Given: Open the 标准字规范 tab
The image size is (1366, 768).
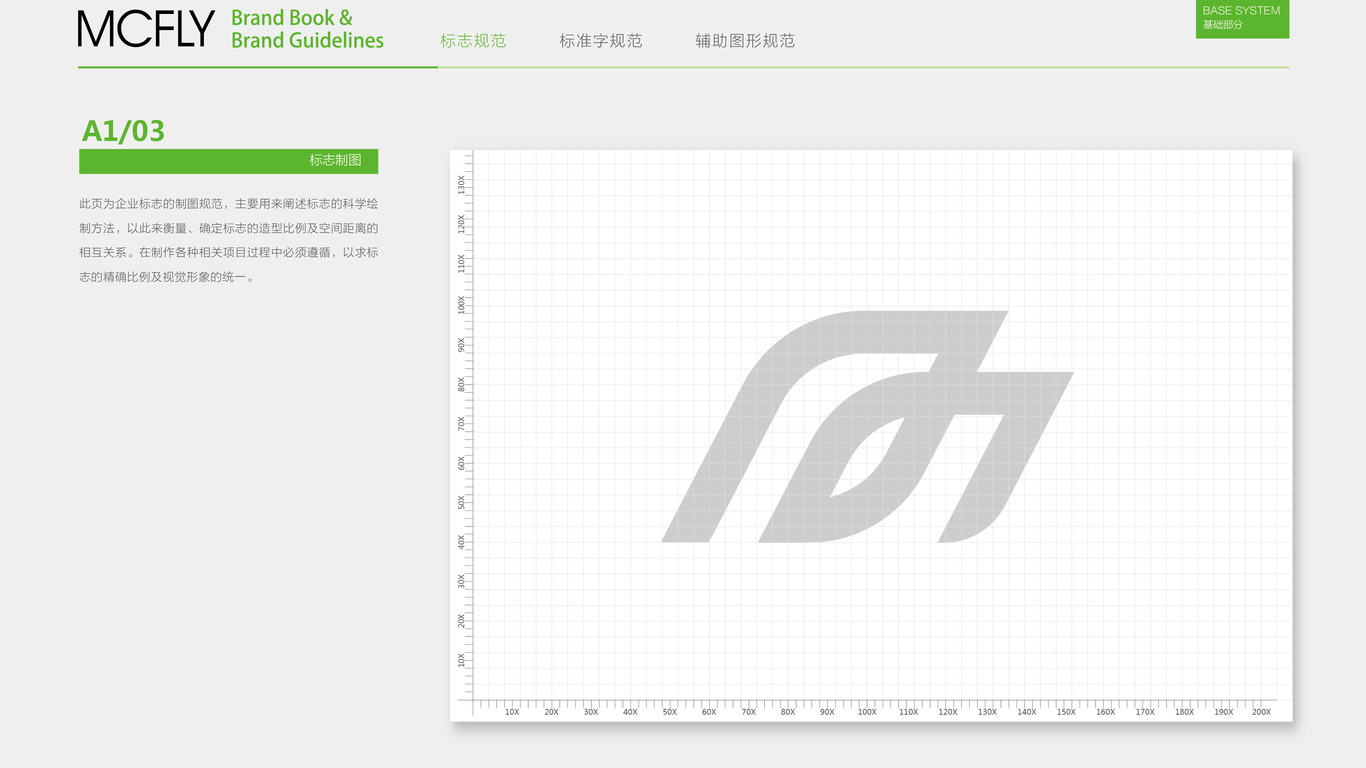Looking at the screenshot, I should [x=600, y=41].
